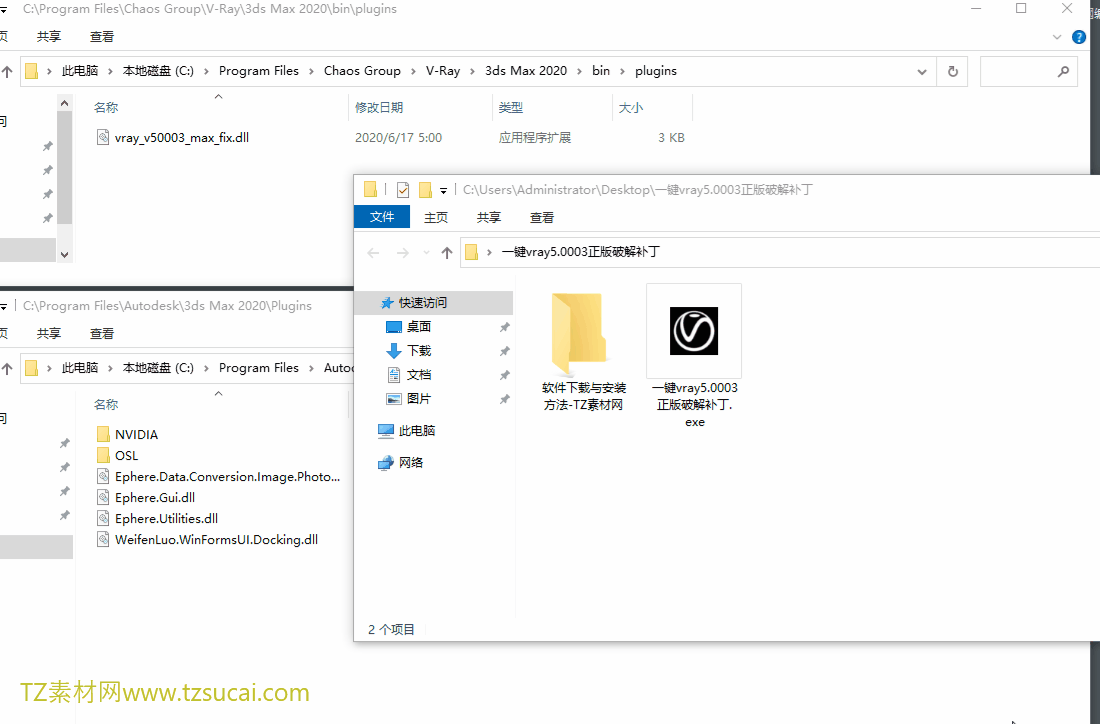The height and width of the screenshot is (724, 1100).
Task: Go up one level in Autodesk Plugins window
Action: 7,368
